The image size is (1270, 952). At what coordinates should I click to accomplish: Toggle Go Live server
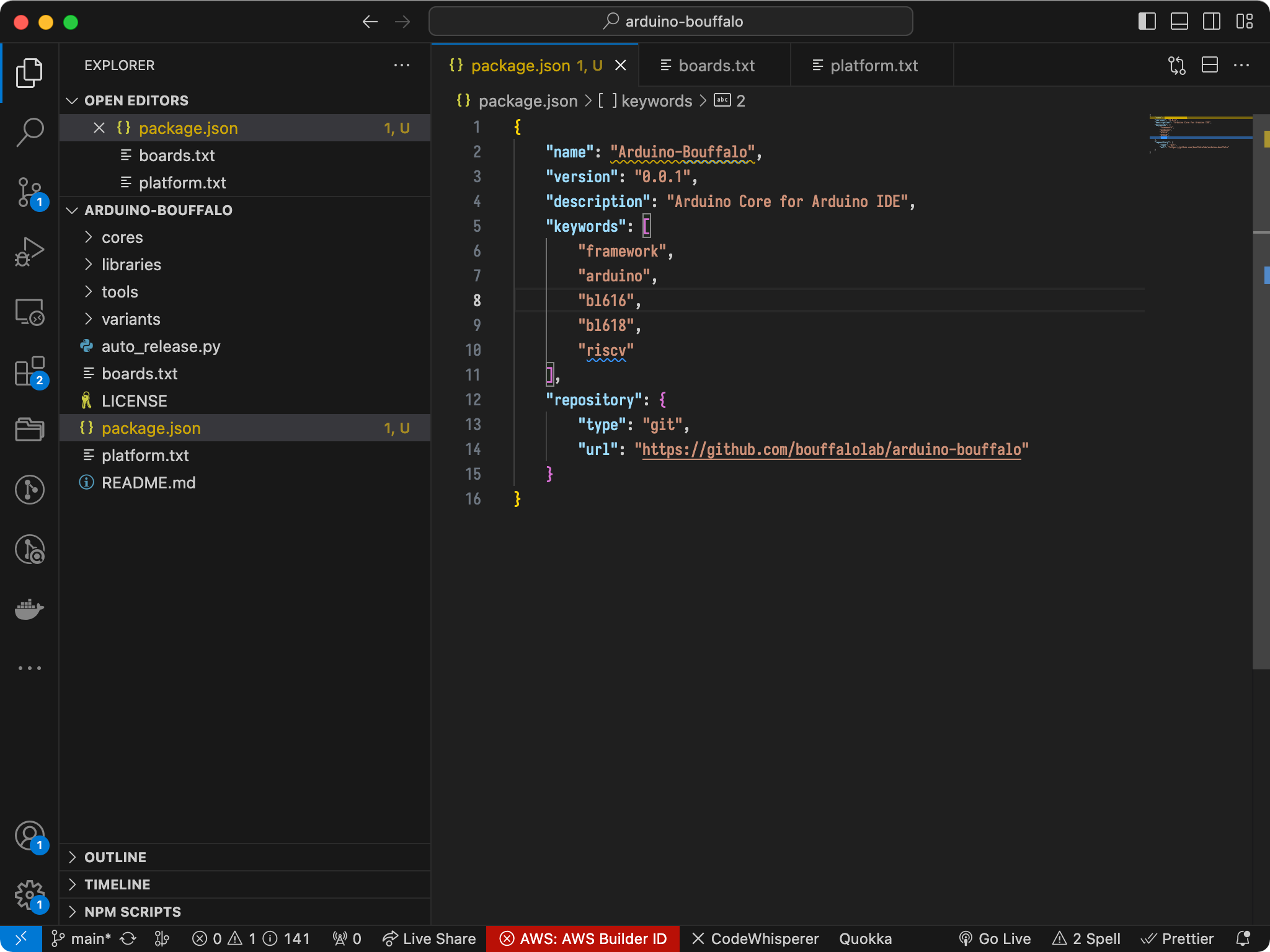coord(995,939)
